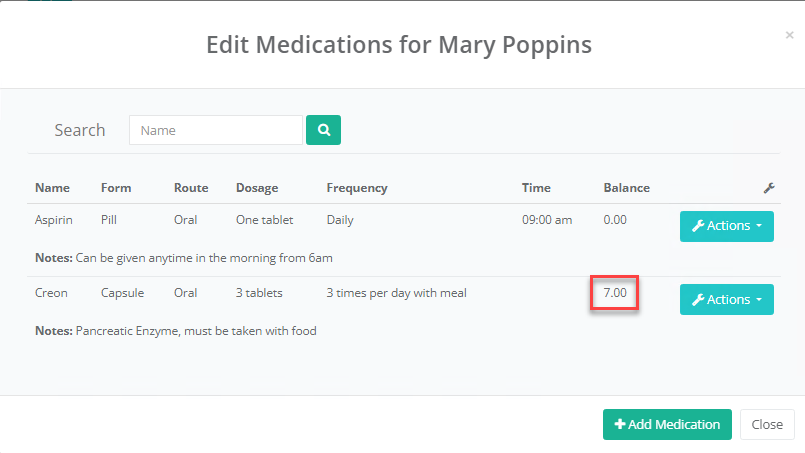The image size is (805, 453).
Task: Open Actions dropdown for Creon
Action: [726, 299]
